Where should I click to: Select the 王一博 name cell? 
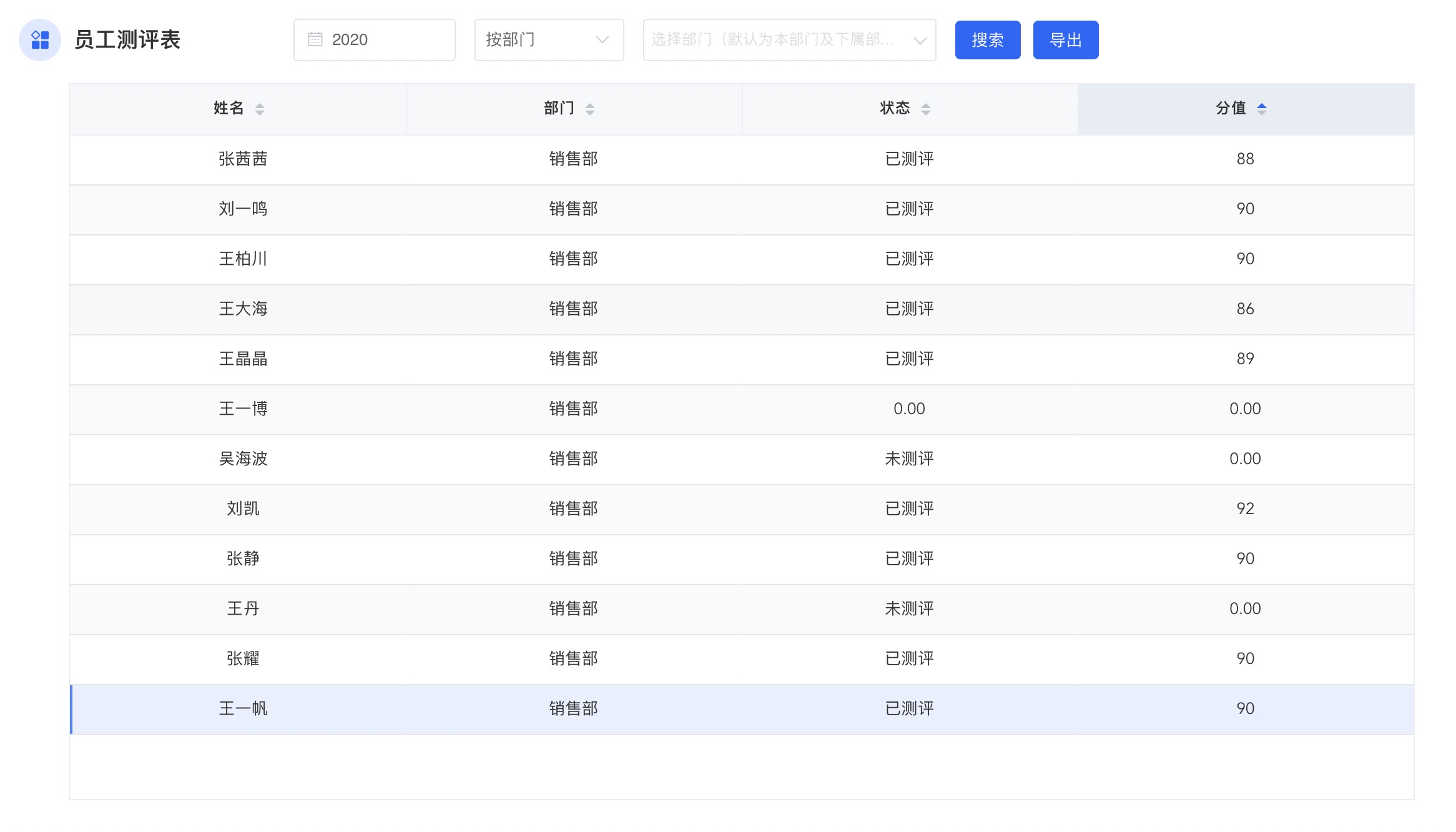(x=243, y=409)
